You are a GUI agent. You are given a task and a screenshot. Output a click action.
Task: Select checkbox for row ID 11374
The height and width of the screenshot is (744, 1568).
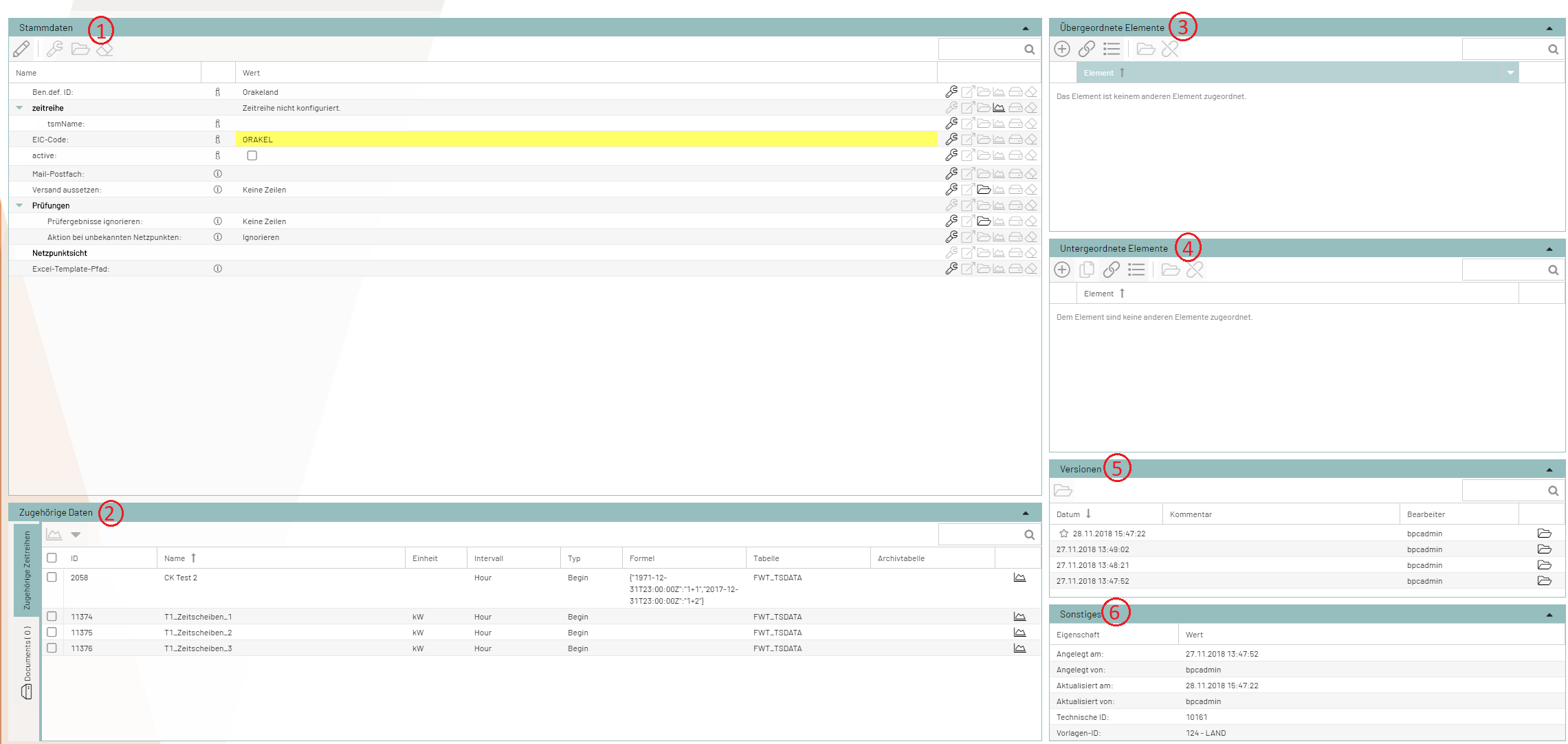(52, 616)
